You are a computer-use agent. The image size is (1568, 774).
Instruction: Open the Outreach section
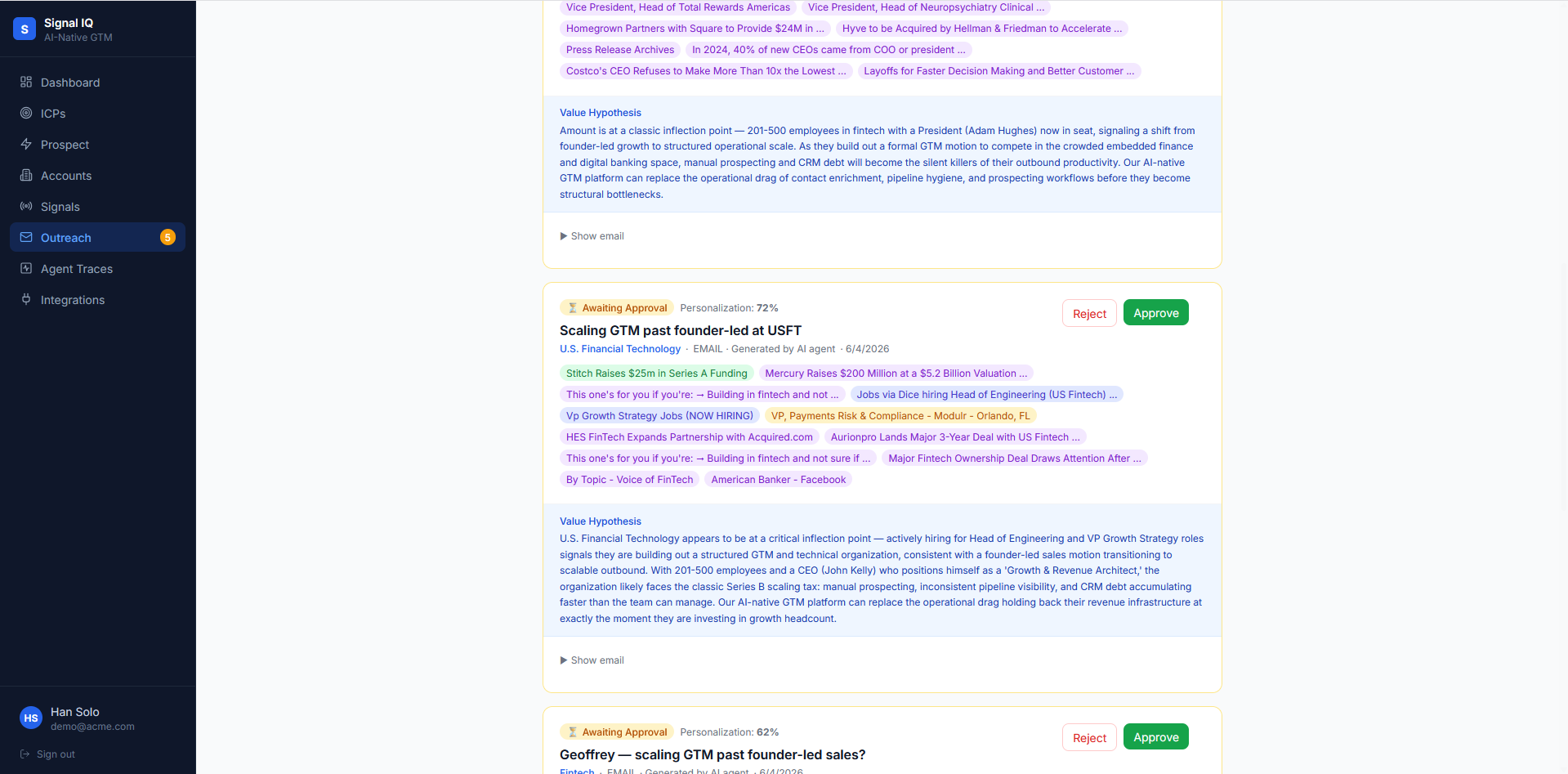pyautogui.click(x=97, y=237)
